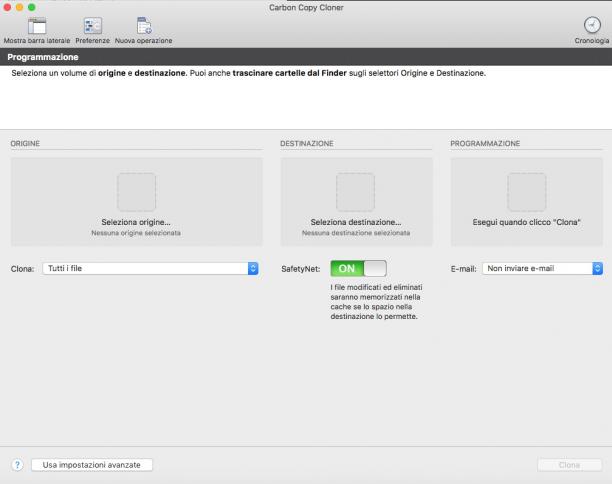Click Seleziona destinazione... selector
The height and width of the screenshot is (484, 612).
point(356,202)
